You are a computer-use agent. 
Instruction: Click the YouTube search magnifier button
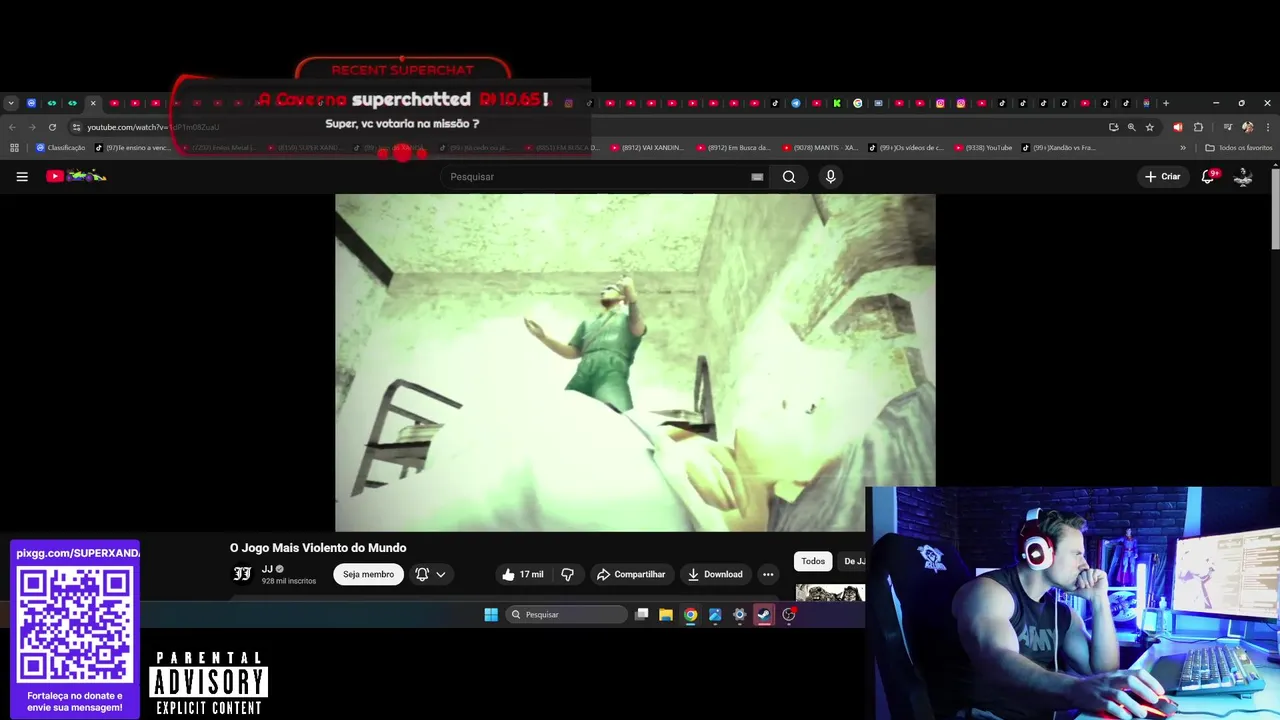tap(789, 177)
